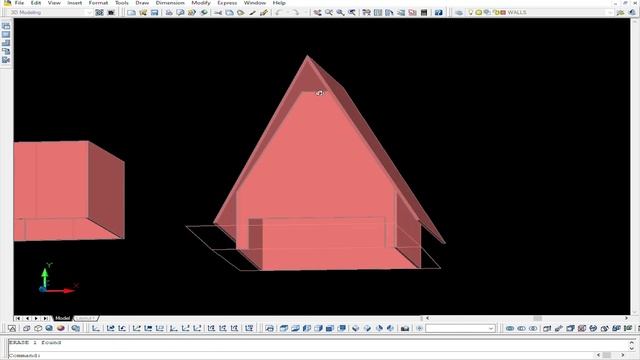Activate the Zoom Realtime icon

pyautogui.click(x=329, y=13)
